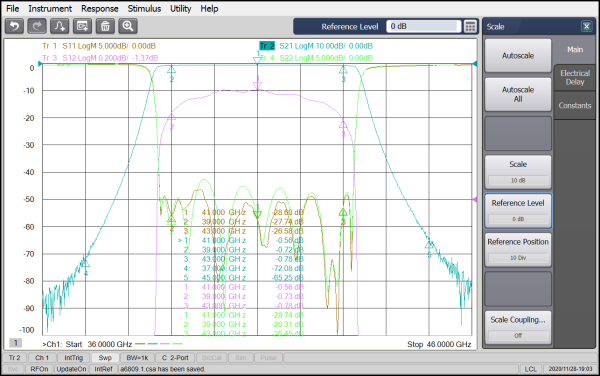
Task: Open the IntTrig trigger selector
Action: click(x=73, y=358)
